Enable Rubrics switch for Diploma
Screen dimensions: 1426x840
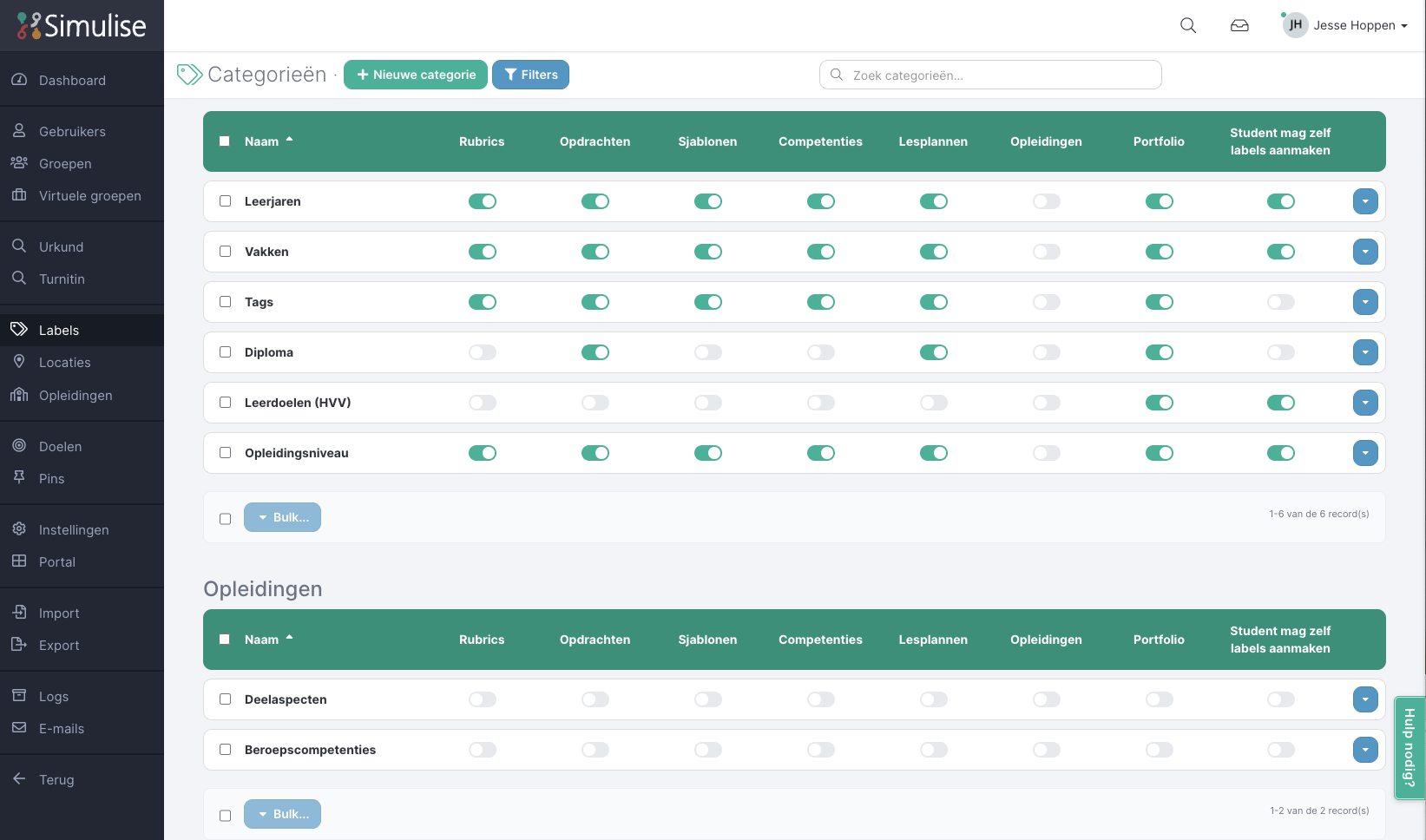483,352
